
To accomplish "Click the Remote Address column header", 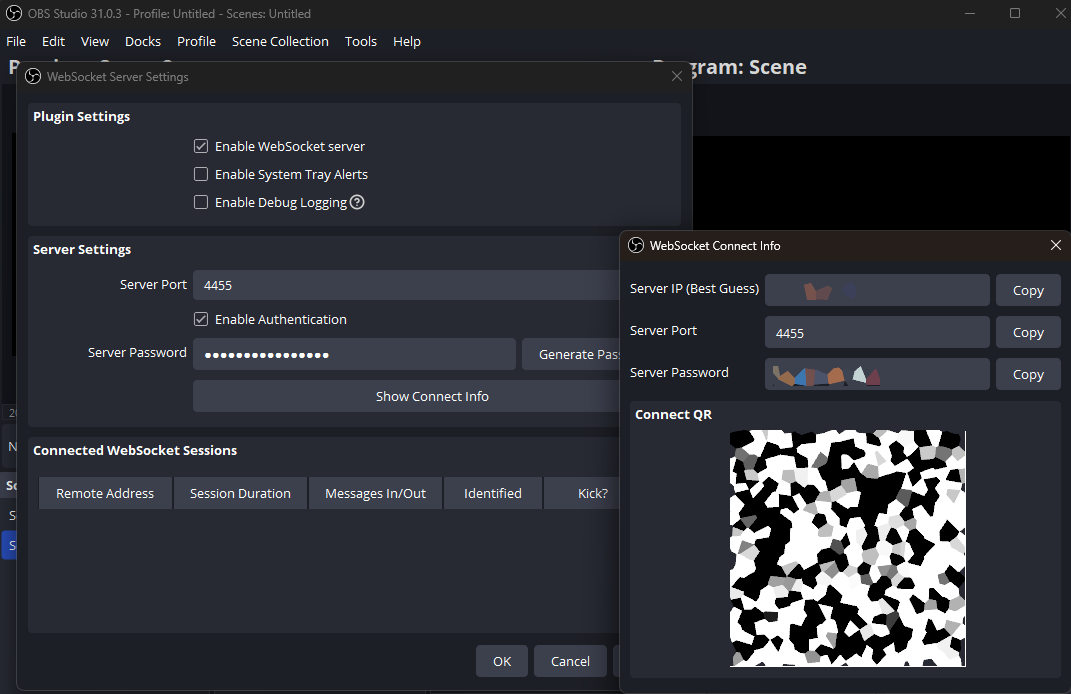I will (105, 493).
